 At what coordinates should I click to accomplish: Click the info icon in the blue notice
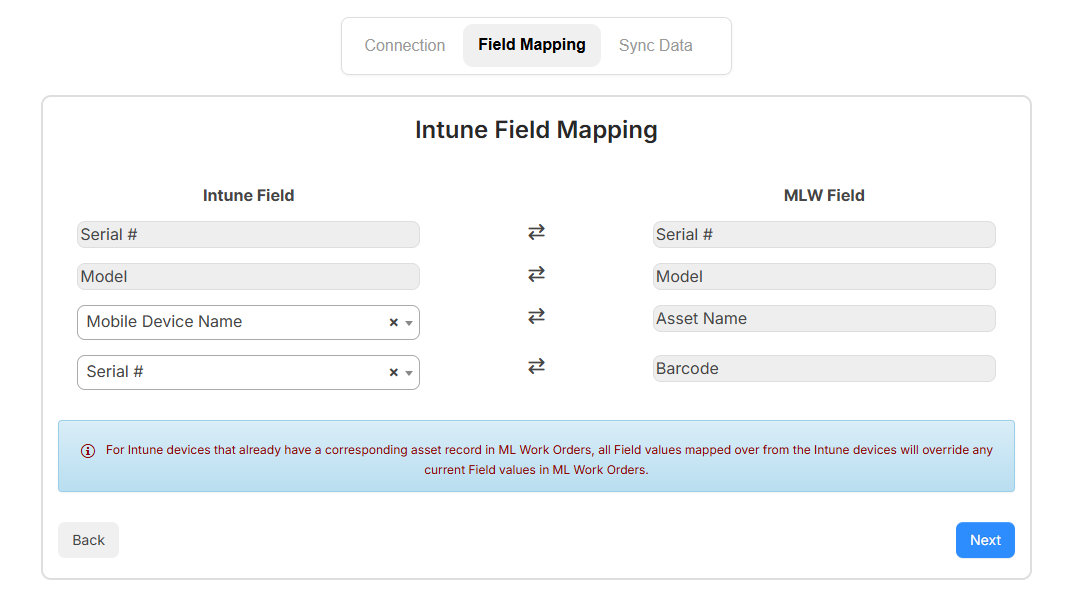(87, 451)
